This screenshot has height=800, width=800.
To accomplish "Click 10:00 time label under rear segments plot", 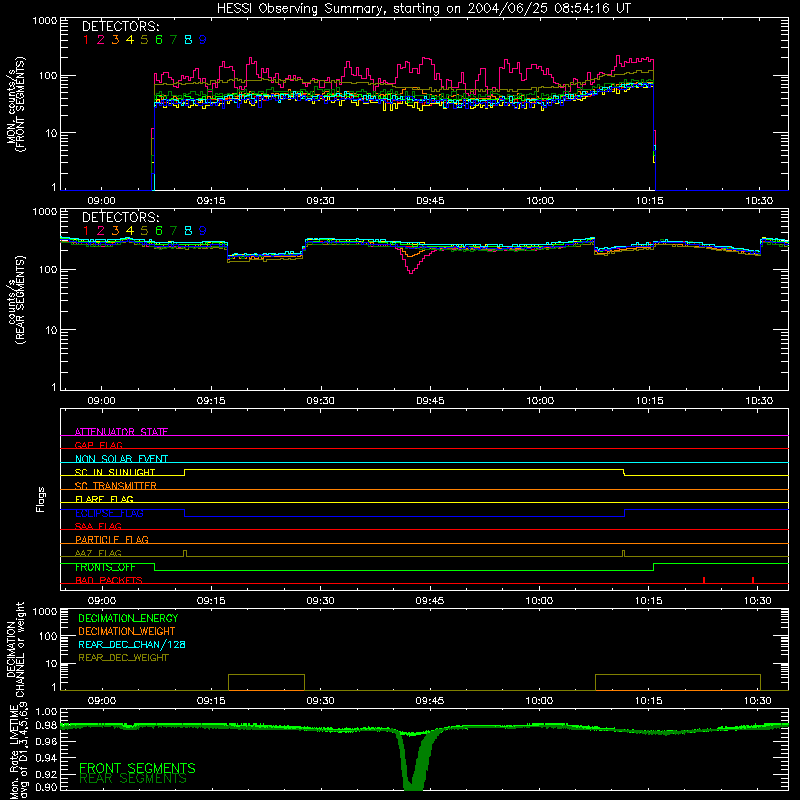I will click(x=540, y=401).
